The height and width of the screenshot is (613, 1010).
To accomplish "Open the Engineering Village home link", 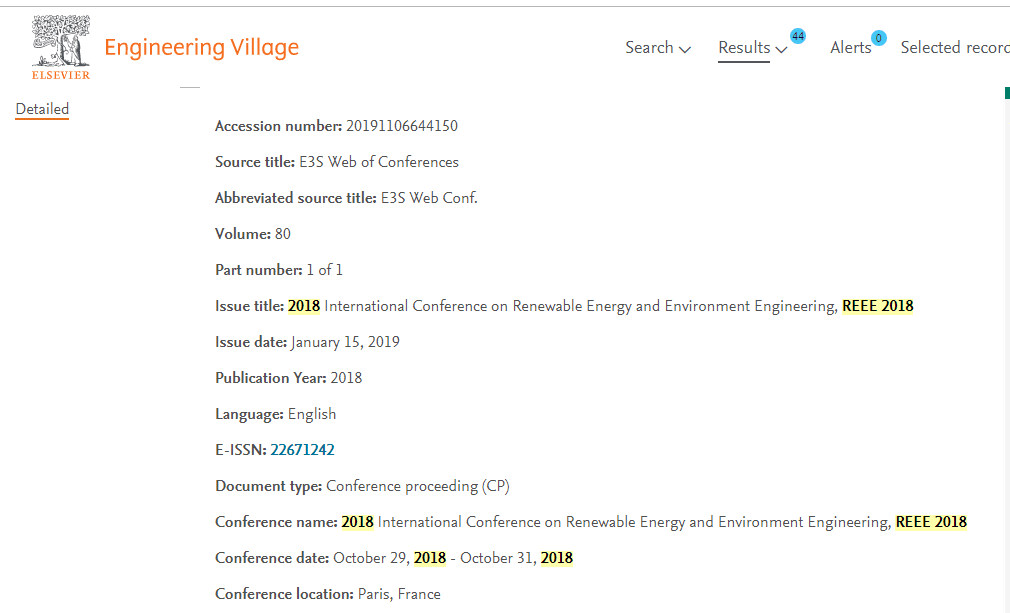I will pos(201,47).
